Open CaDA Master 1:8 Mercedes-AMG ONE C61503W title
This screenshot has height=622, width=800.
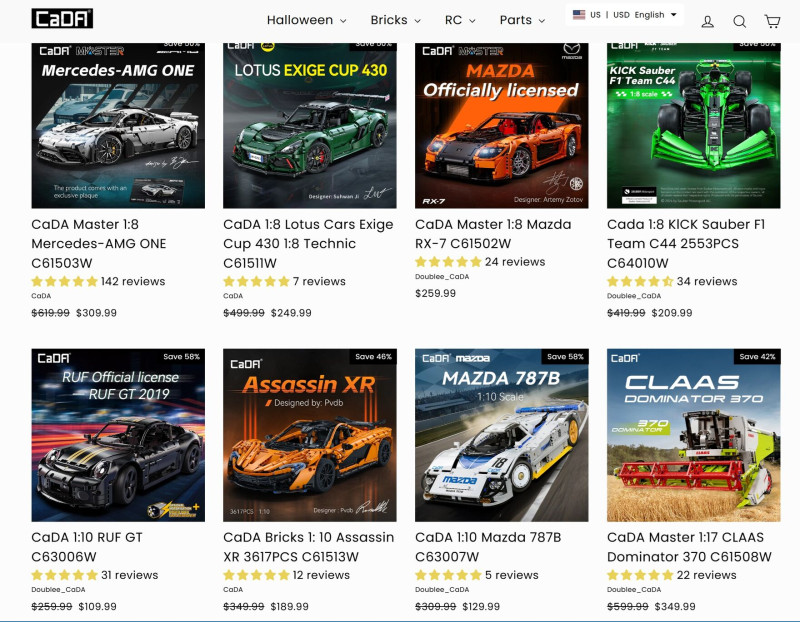pos(99,243)
